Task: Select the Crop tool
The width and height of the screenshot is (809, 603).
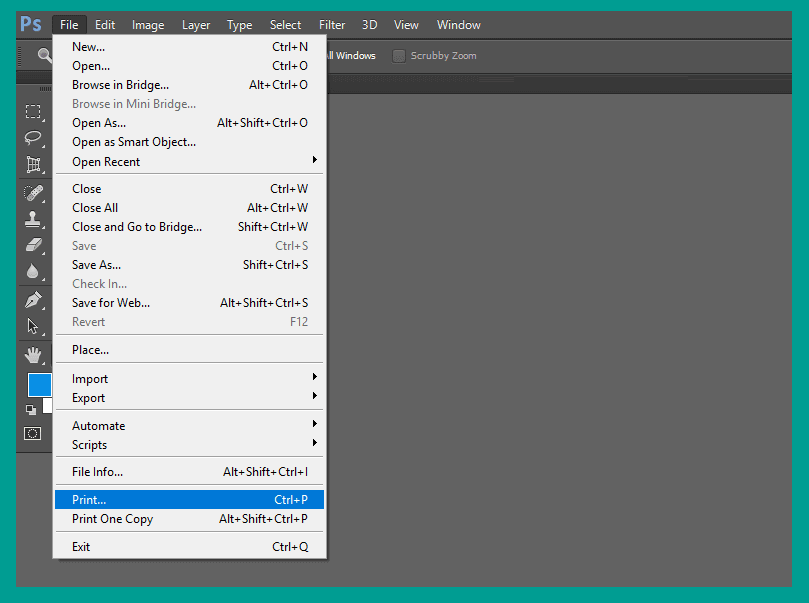Action: pyautogui.click(x=34, y=165)
